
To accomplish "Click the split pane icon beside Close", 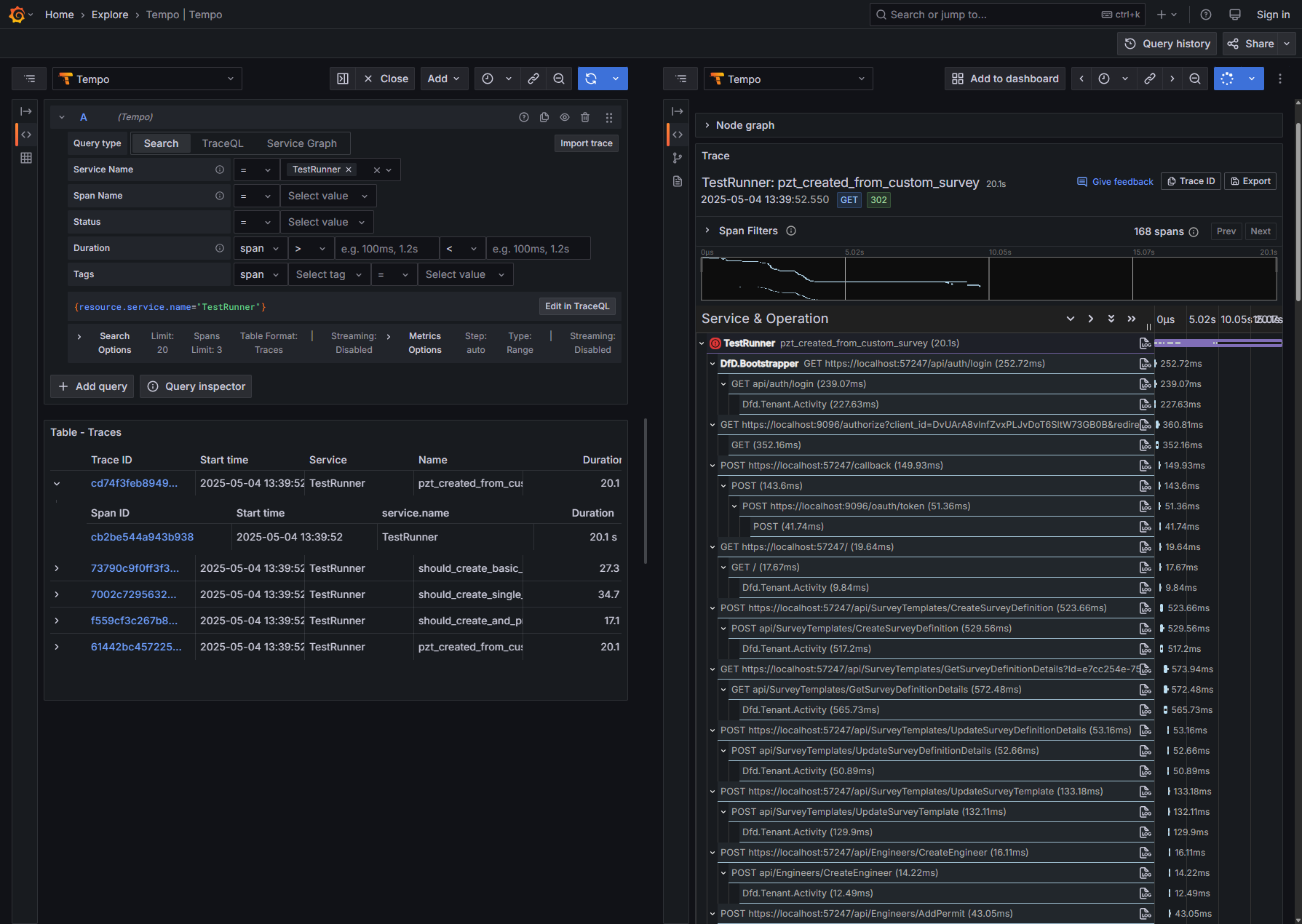I will point(343,79).
